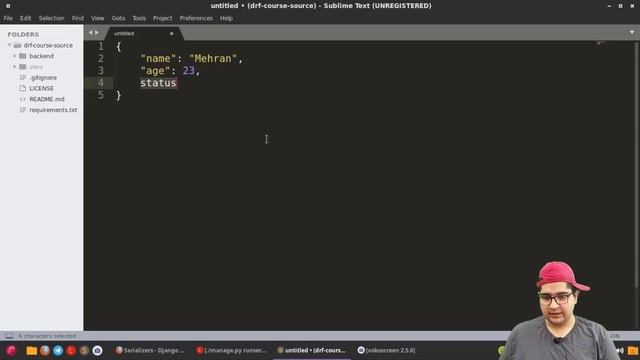Click the selected word status
This screenshot has height=360, width=640.
point(158,83)
